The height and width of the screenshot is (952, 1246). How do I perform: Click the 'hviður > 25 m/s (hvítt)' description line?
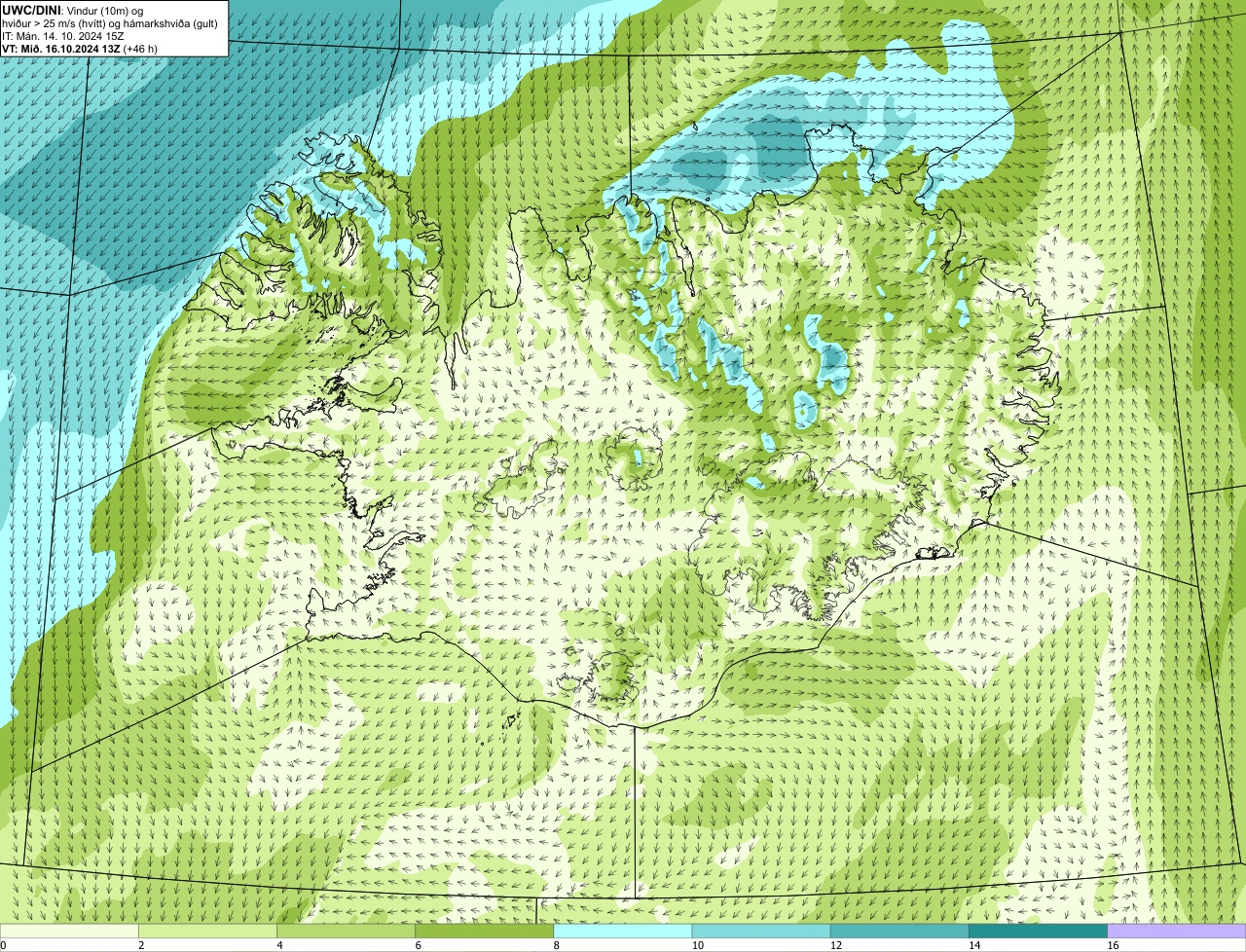(110, 22)
